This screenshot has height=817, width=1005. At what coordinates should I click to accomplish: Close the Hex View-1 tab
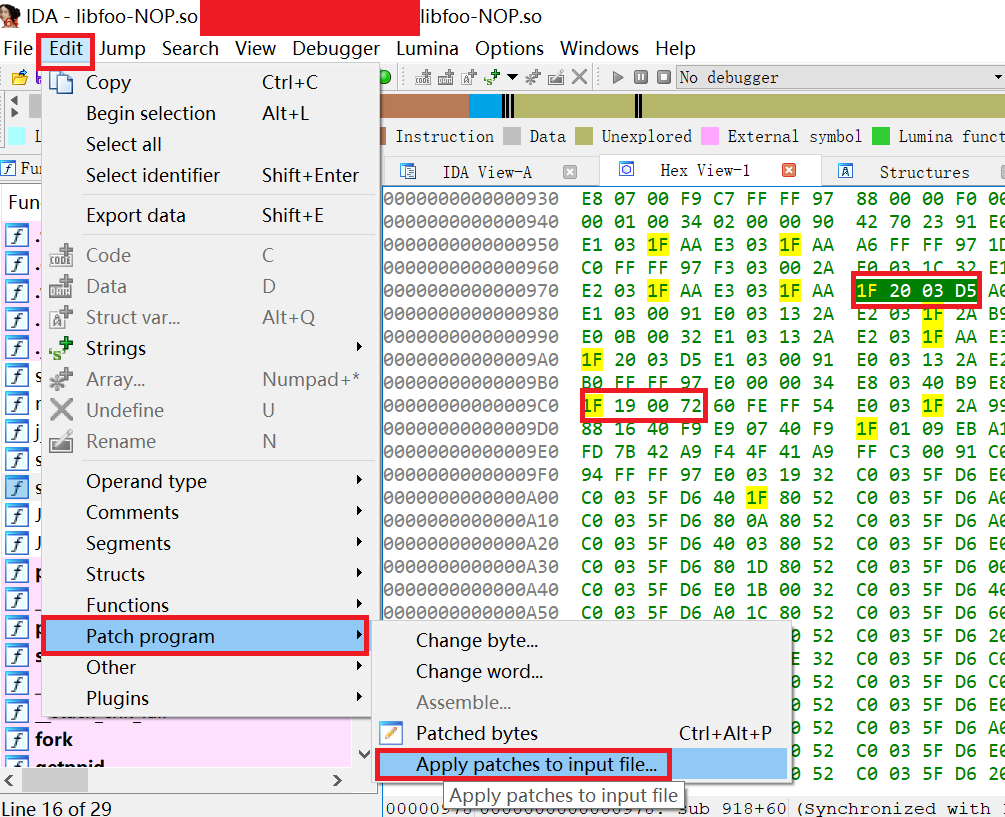tap(789, 170)
